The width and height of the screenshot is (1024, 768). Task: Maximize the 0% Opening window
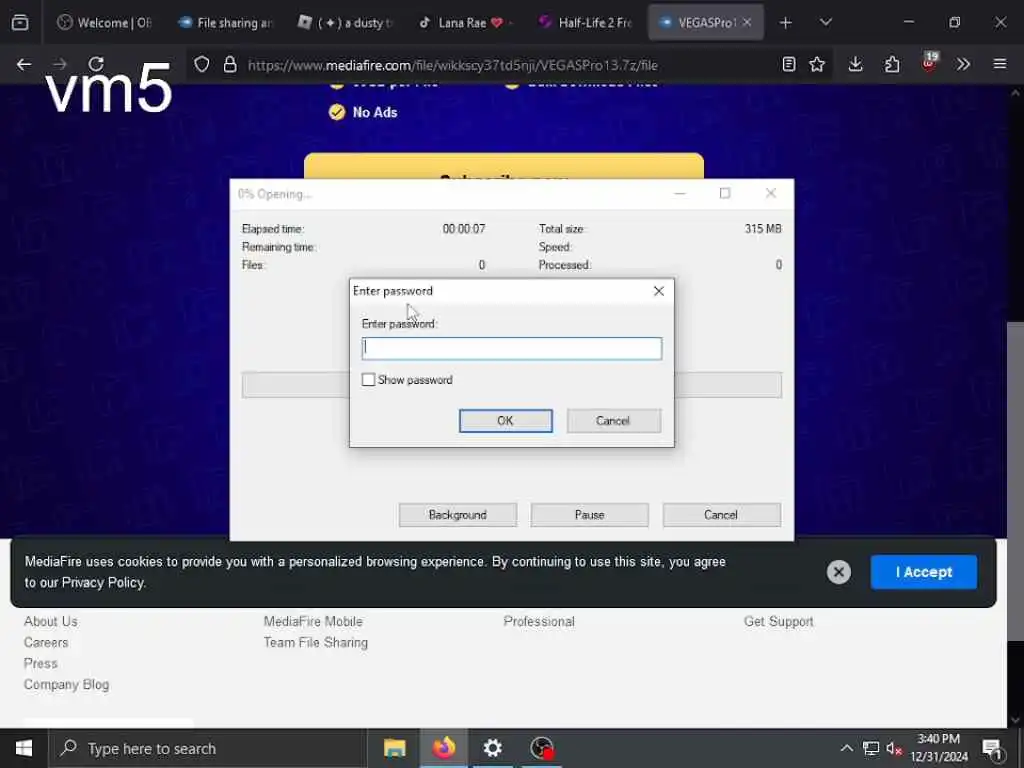725,193
